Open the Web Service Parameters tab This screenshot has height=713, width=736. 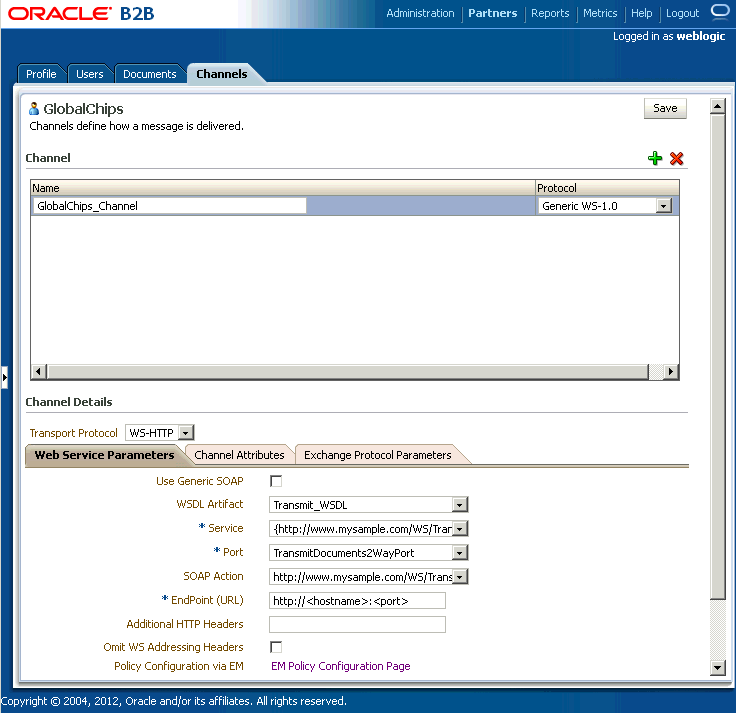pyautogui.click(x=104, y=455)
